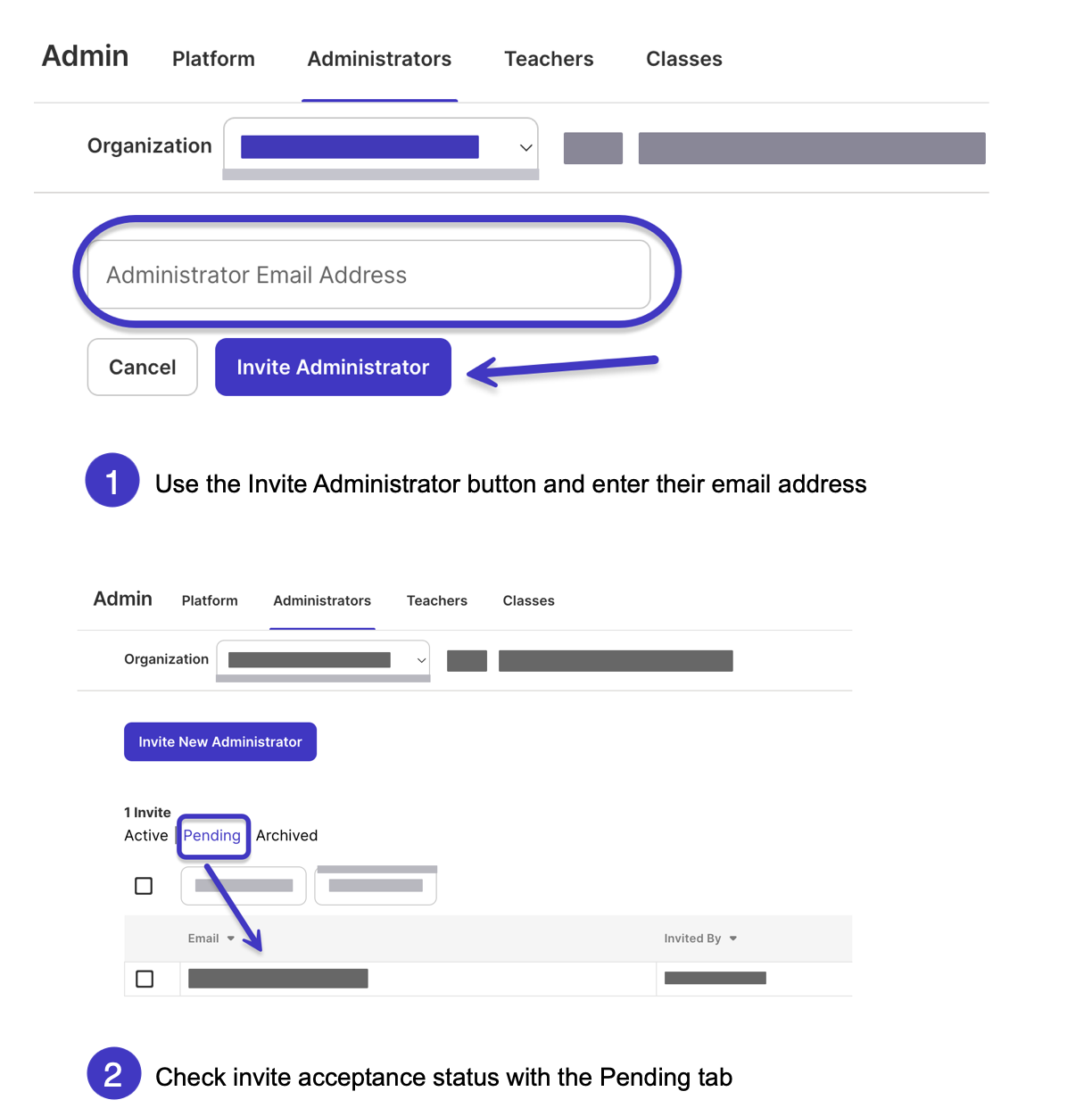Click the Invited By column header
The width and height of the screenshot is (1092, 1108).
[x=692, y=938]
